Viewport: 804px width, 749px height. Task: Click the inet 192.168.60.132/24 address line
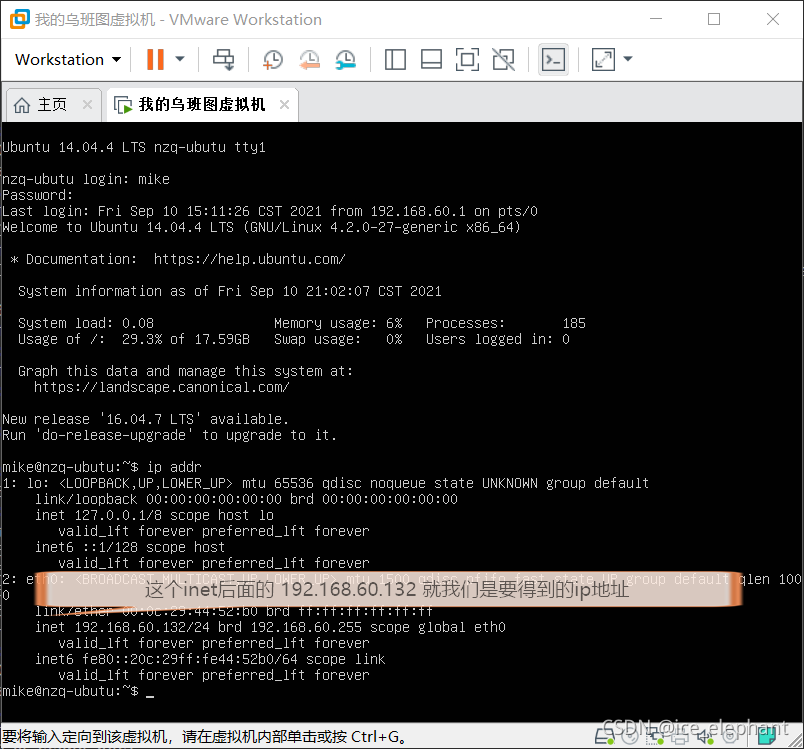pyautogui.click(x=270, y=627)
